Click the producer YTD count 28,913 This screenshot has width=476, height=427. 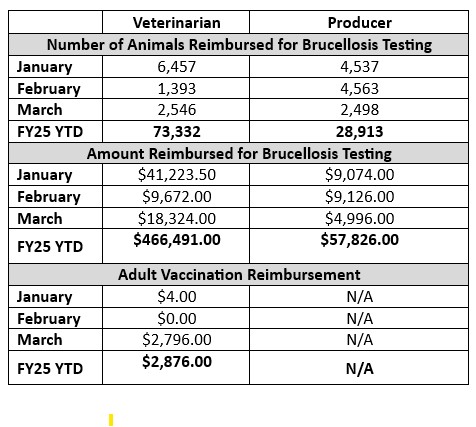[359, 132]
